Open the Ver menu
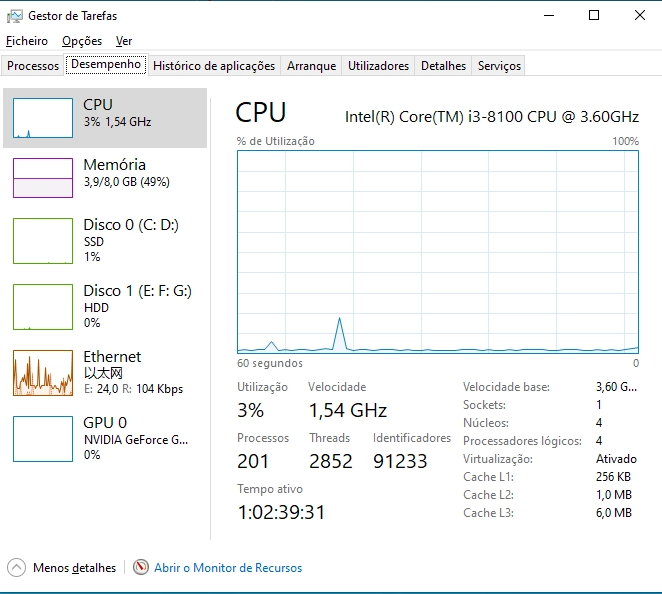Screen dimensions: 662x594 pos(124,41)
